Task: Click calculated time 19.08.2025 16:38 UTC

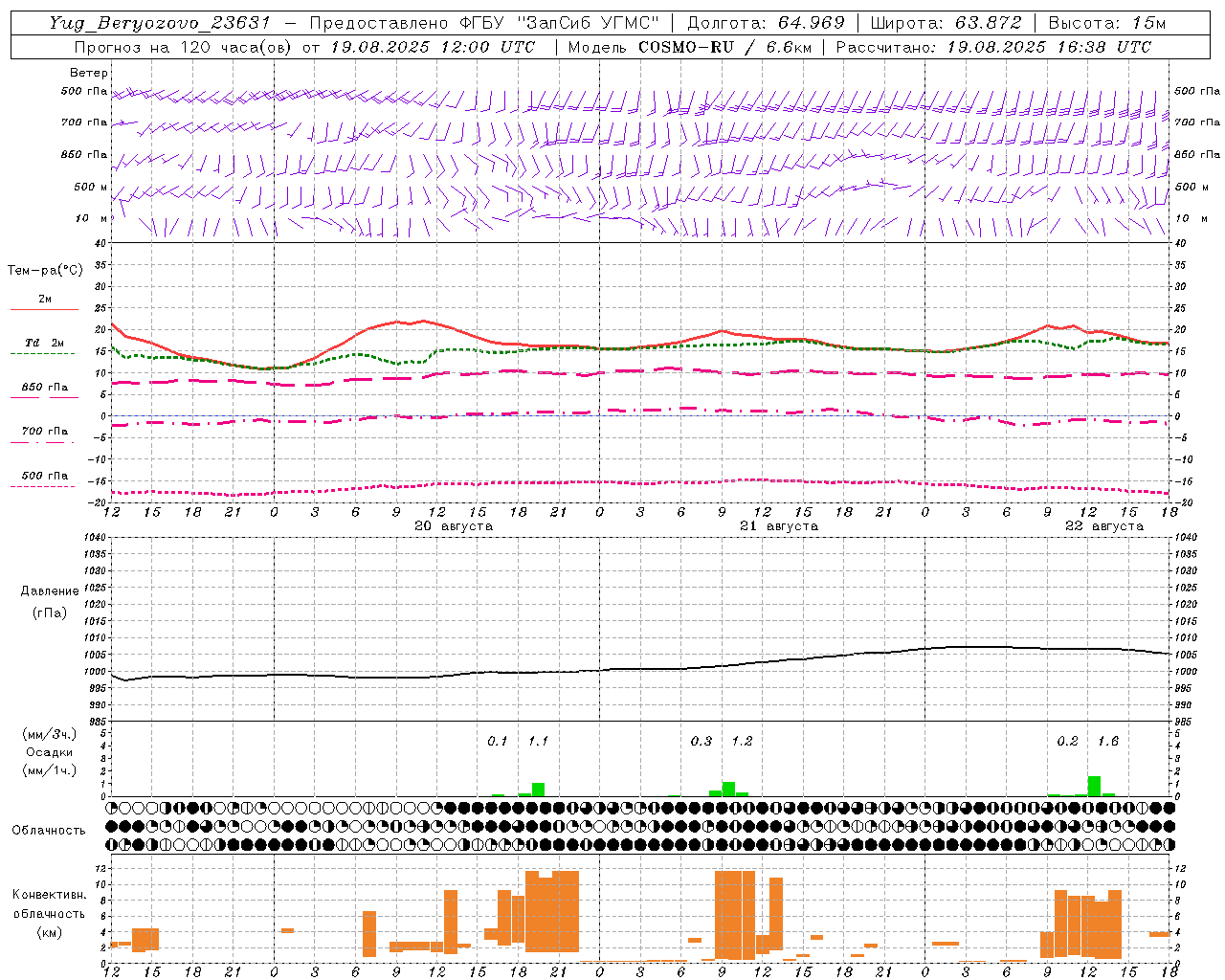Action: tap(1049, 46)
